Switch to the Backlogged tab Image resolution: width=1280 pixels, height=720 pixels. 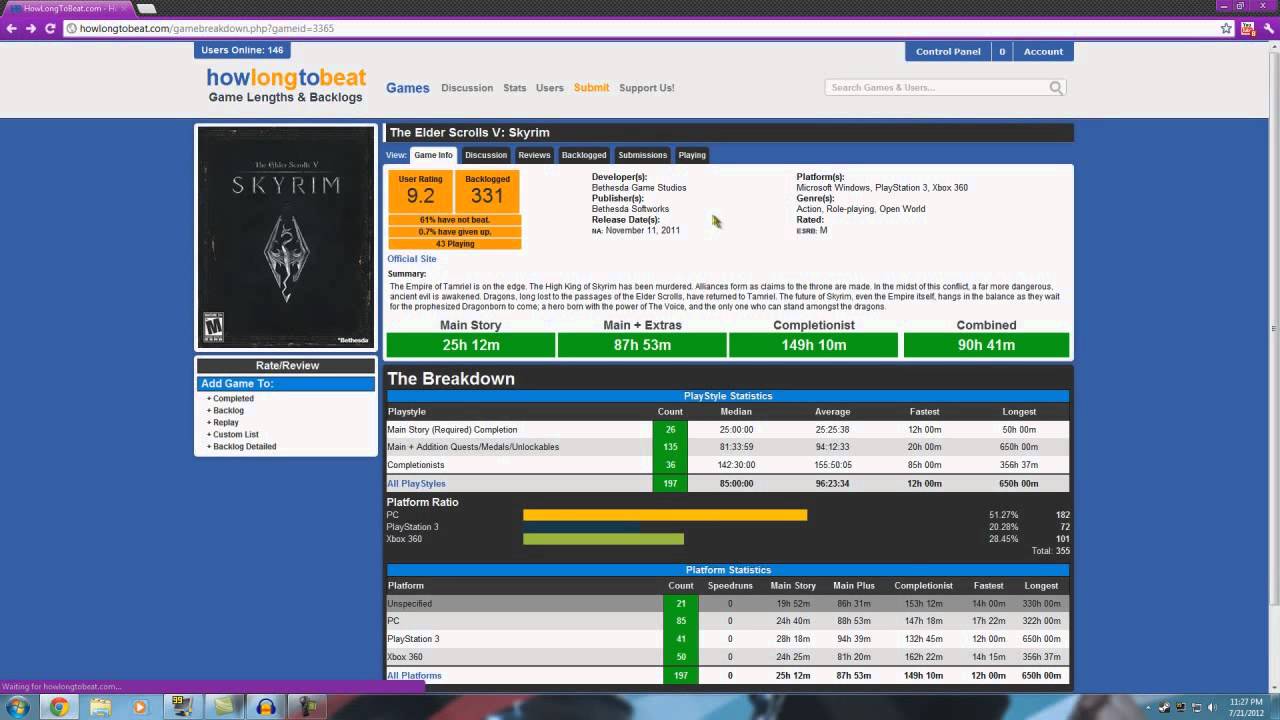coord(584,155)
